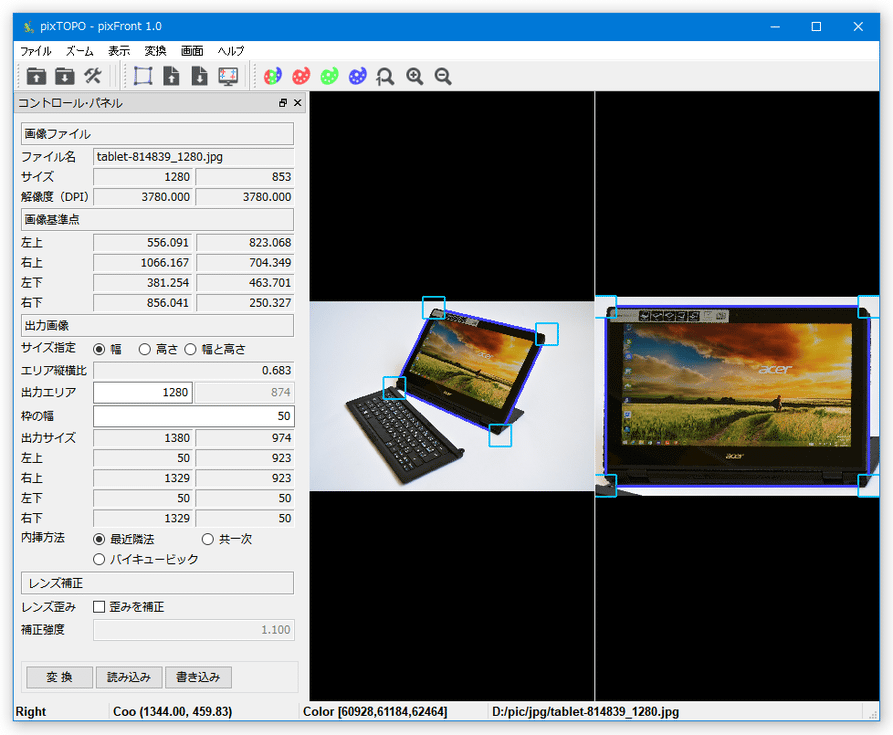Click the folder with up arrow icon
This screenshot has width=893, height=735.
click(36, 76)
